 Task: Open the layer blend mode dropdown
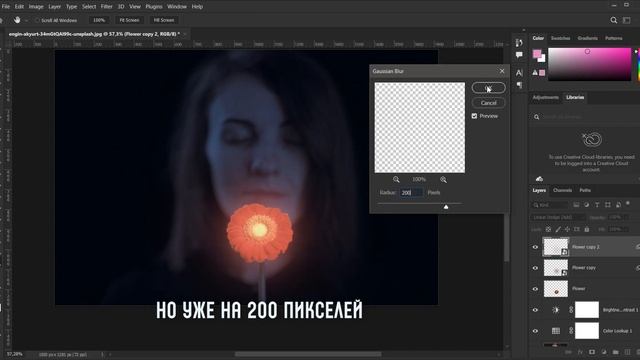[558, 218]
